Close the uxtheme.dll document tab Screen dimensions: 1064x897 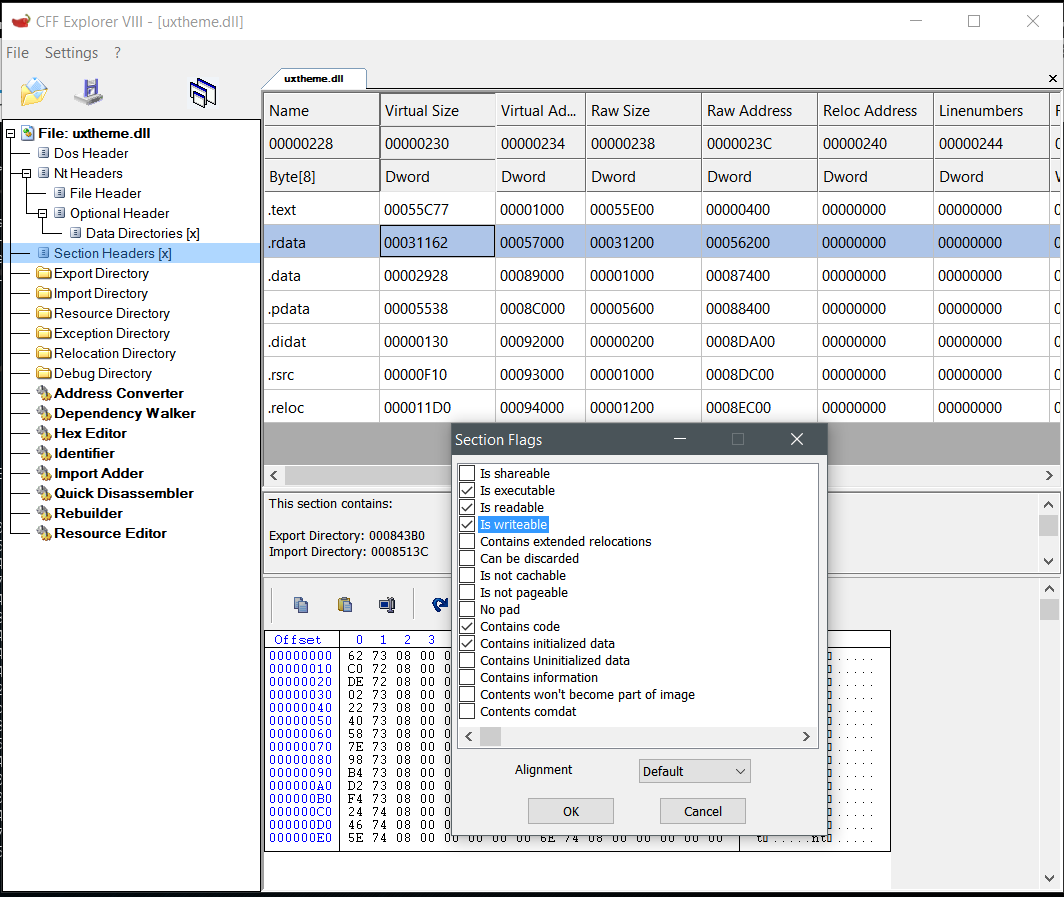coord(1052,79)
